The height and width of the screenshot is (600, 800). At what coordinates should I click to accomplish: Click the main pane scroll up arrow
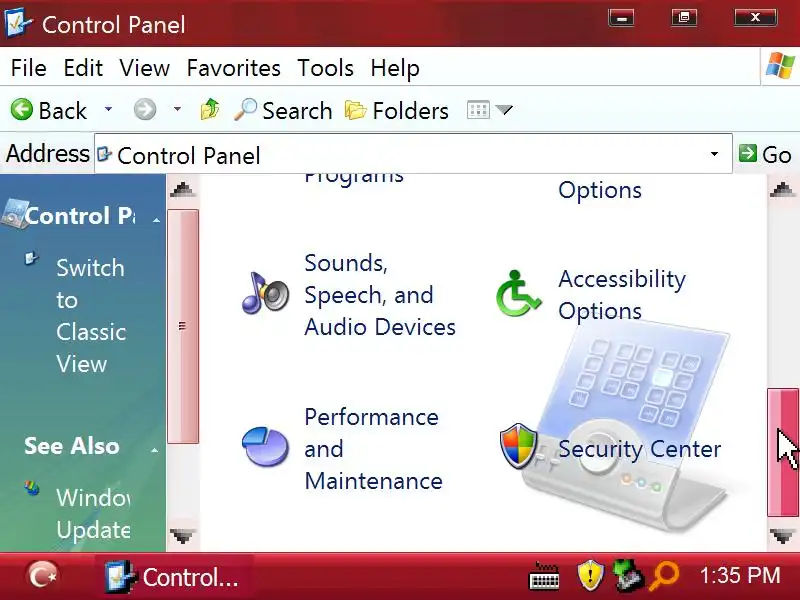[x=783, y=189]
